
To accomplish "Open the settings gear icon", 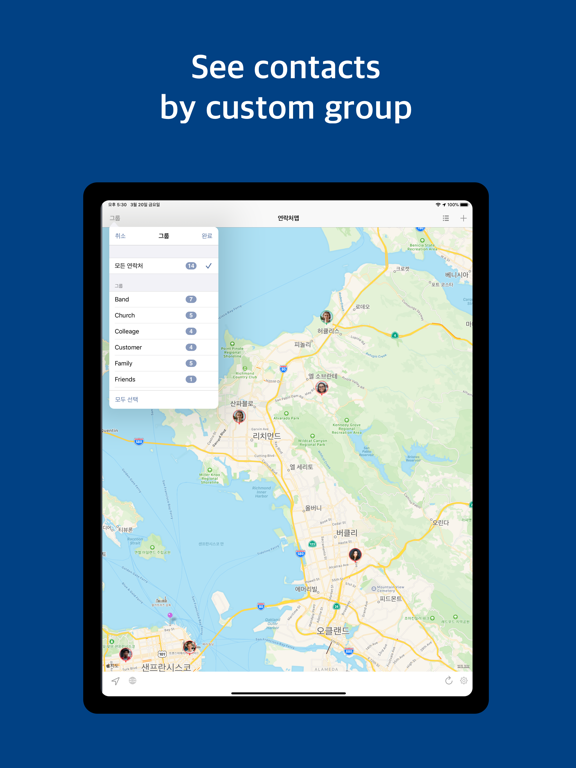I will coord(463,680).
